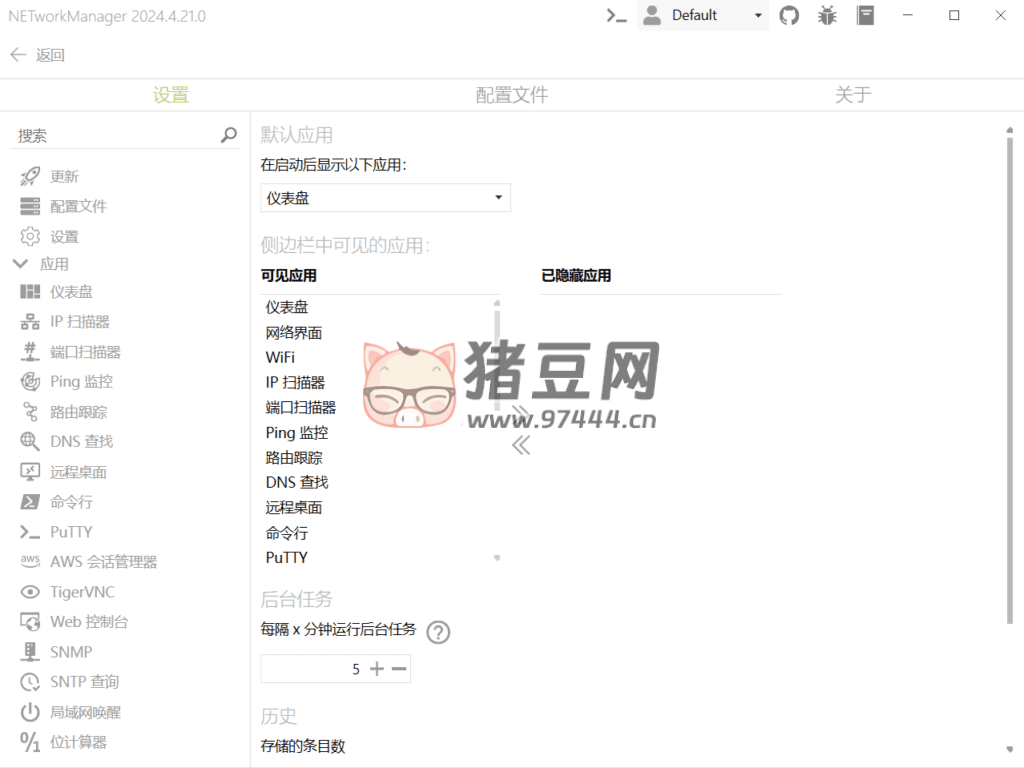Increase background task minutes with plus
The width and height of the screenshot is (1024, 768).
(x=377, y=669)
